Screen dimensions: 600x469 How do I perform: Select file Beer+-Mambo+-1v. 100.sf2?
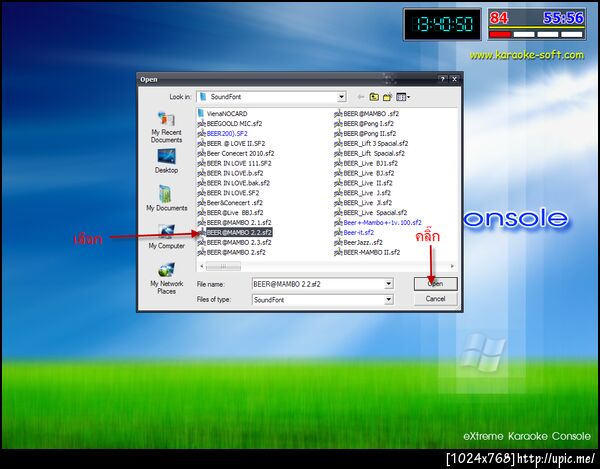click(x=378, y=223)
